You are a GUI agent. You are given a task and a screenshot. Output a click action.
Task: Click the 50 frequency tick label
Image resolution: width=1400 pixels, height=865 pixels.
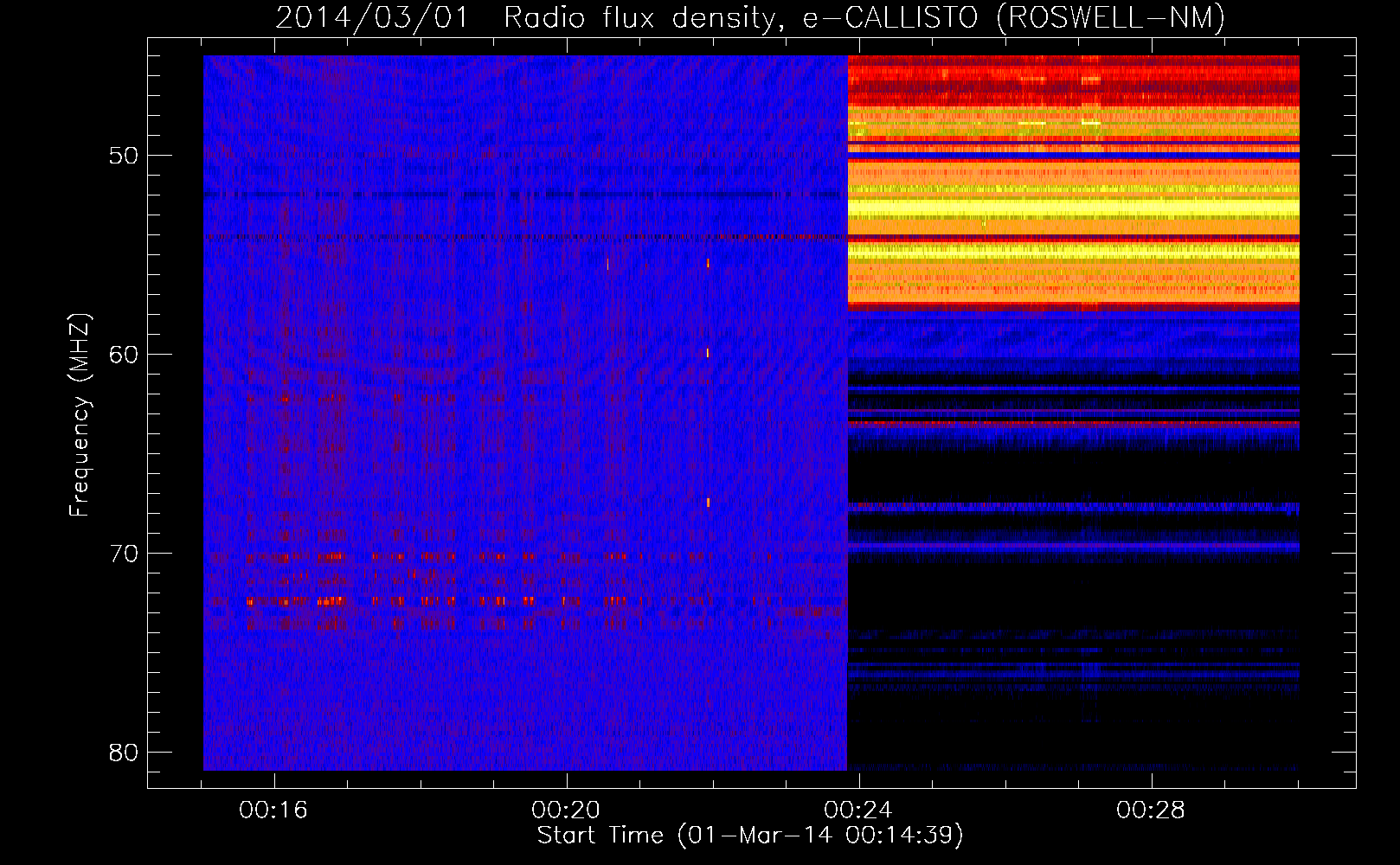tap(124, 156)
